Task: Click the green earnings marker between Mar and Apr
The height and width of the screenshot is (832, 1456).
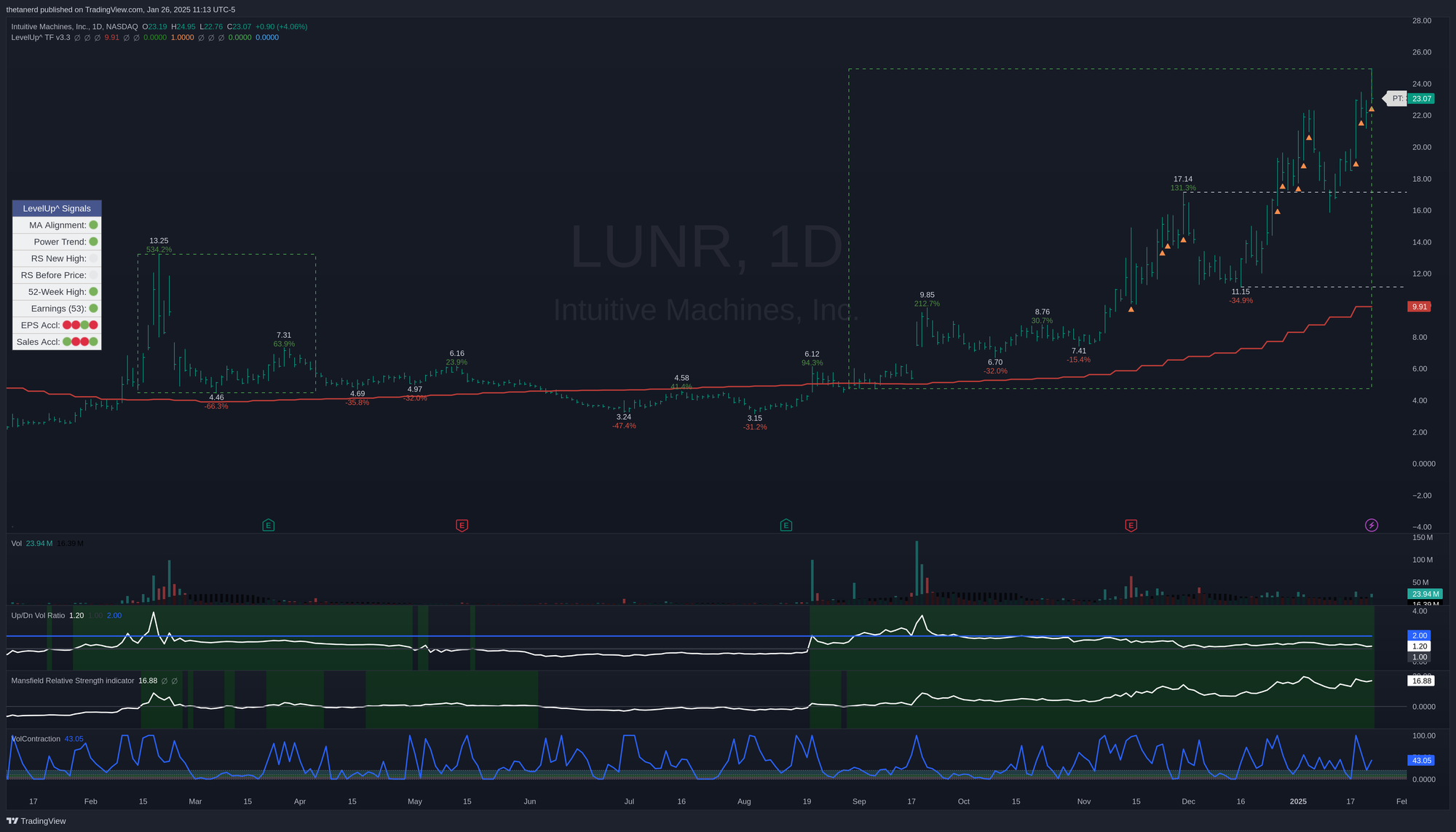Action: (268, 525)
